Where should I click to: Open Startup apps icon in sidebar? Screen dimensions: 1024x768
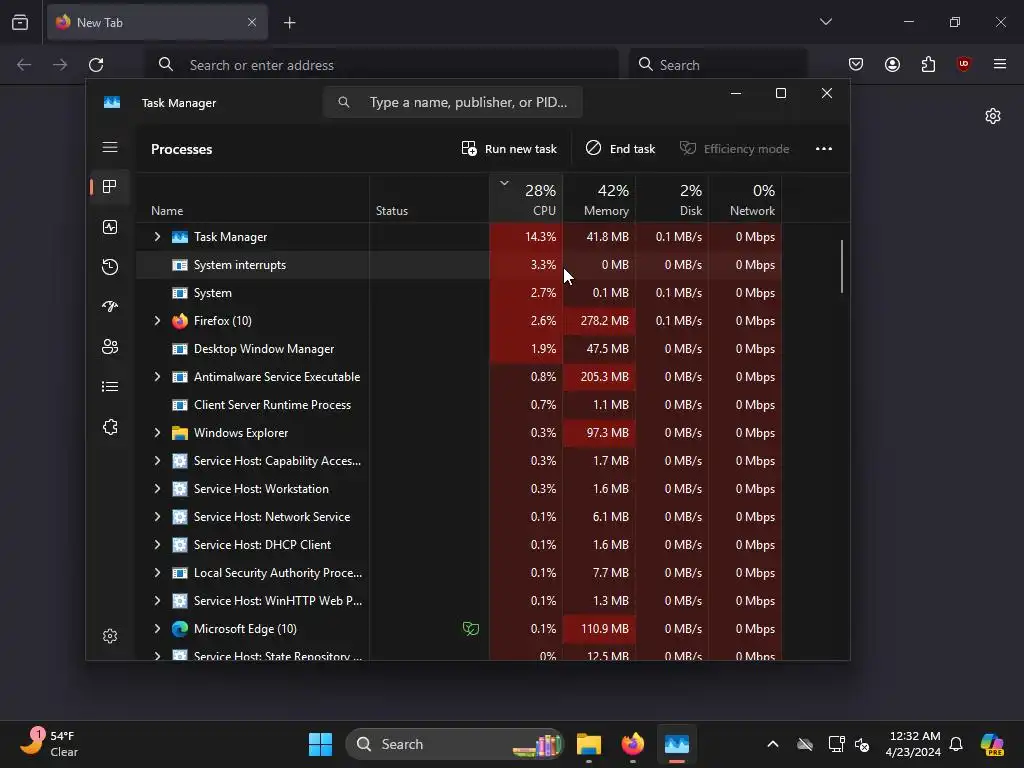tap(110, 306)
